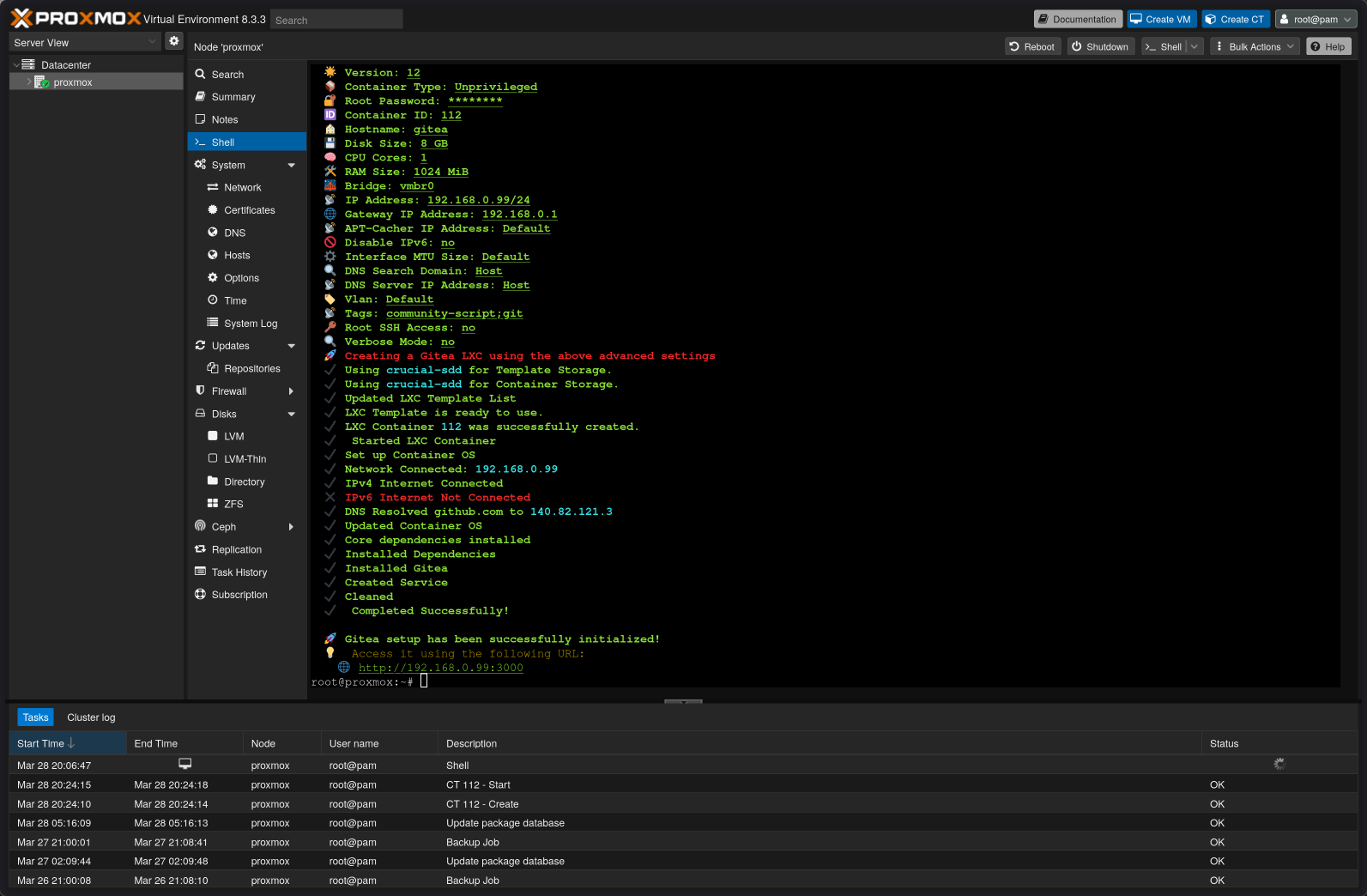Collapse the Disks section arrow
The image size is (1367, 896).
click(291, 414)
